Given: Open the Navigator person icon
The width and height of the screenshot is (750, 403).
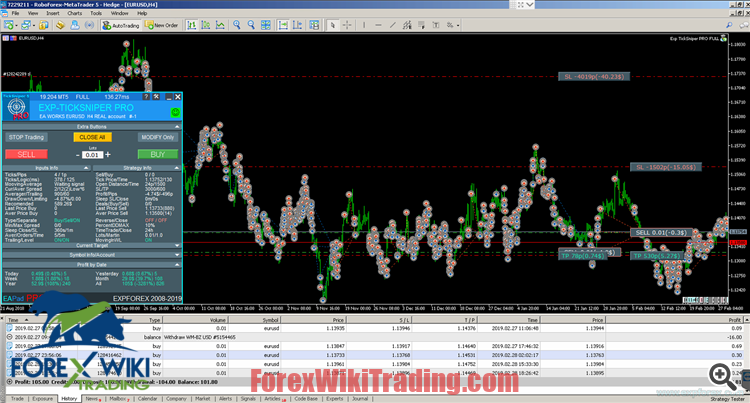Looking at the screenshot, I should (x=75, y=25).
